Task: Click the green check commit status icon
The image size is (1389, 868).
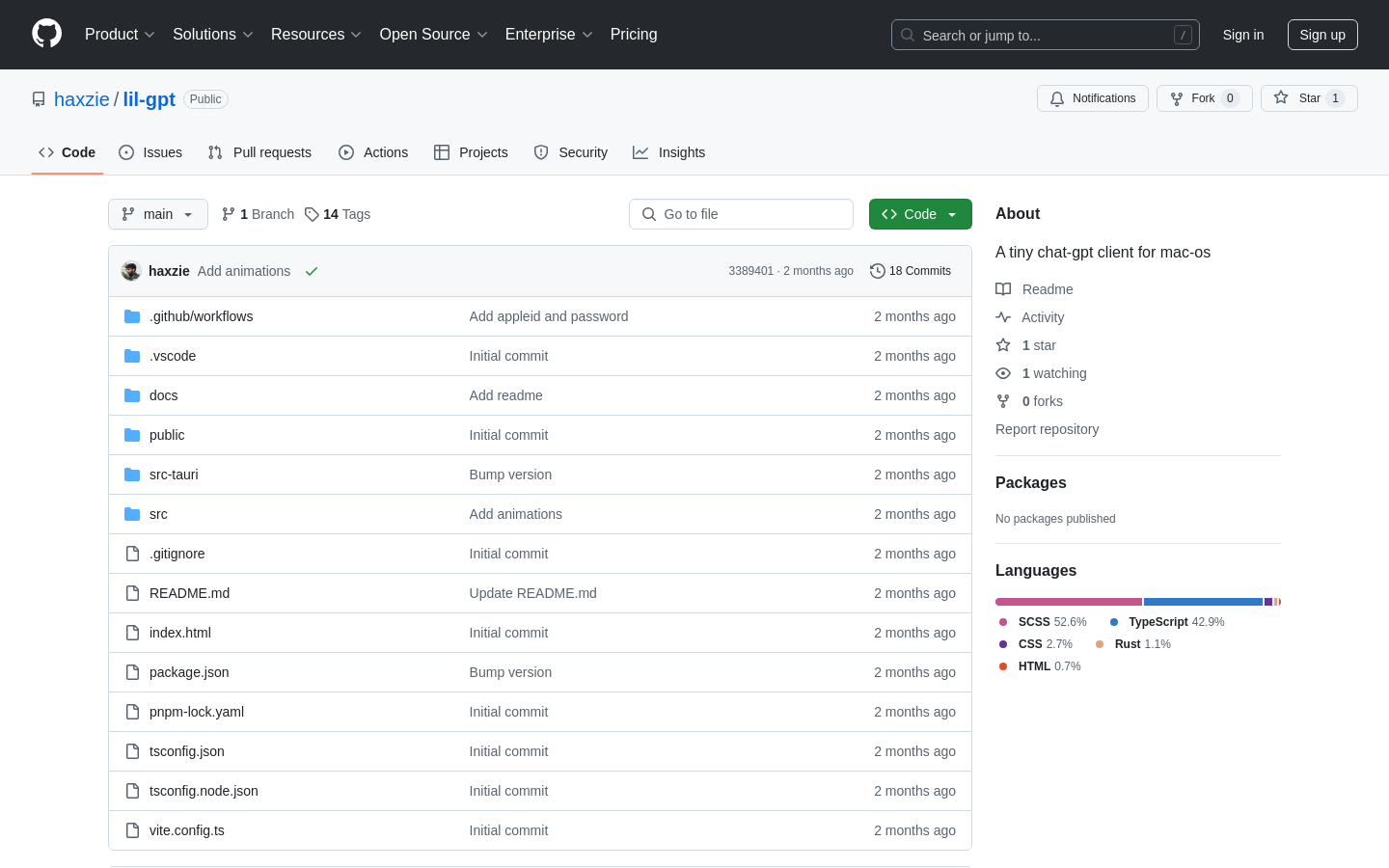Action: (312, 271)
